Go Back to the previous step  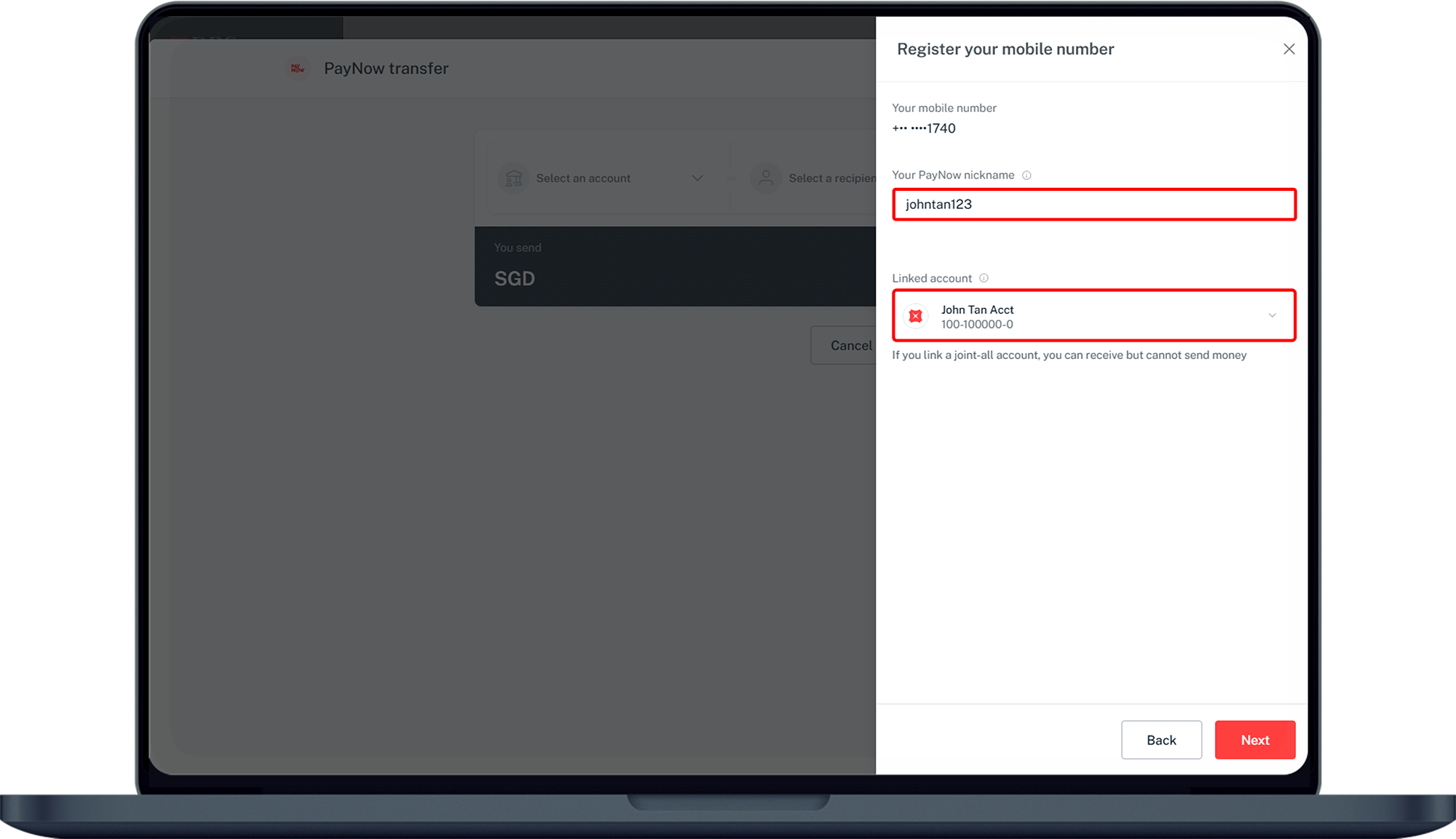(1160, 740)
